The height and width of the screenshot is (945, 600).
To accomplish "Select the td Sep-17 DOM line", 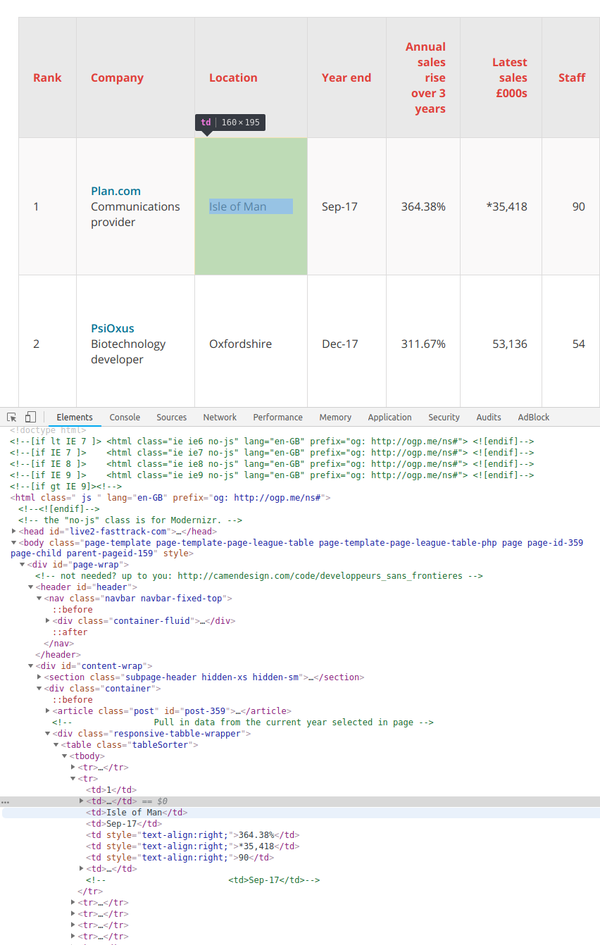I will pos(124,824).
